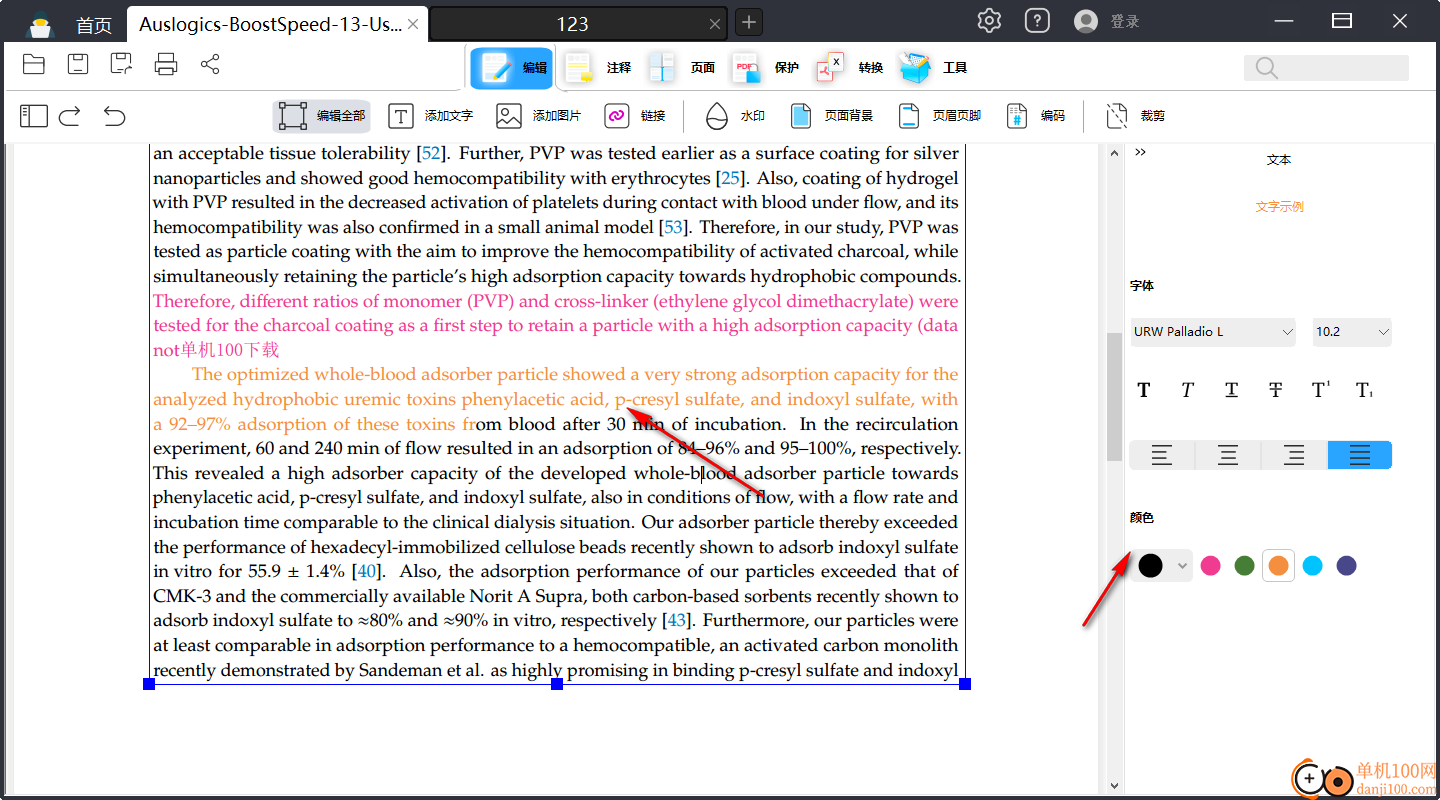Select 编辑全部 edit all tool
This screenshot has height=800, width=1440.
coord(321,116)
